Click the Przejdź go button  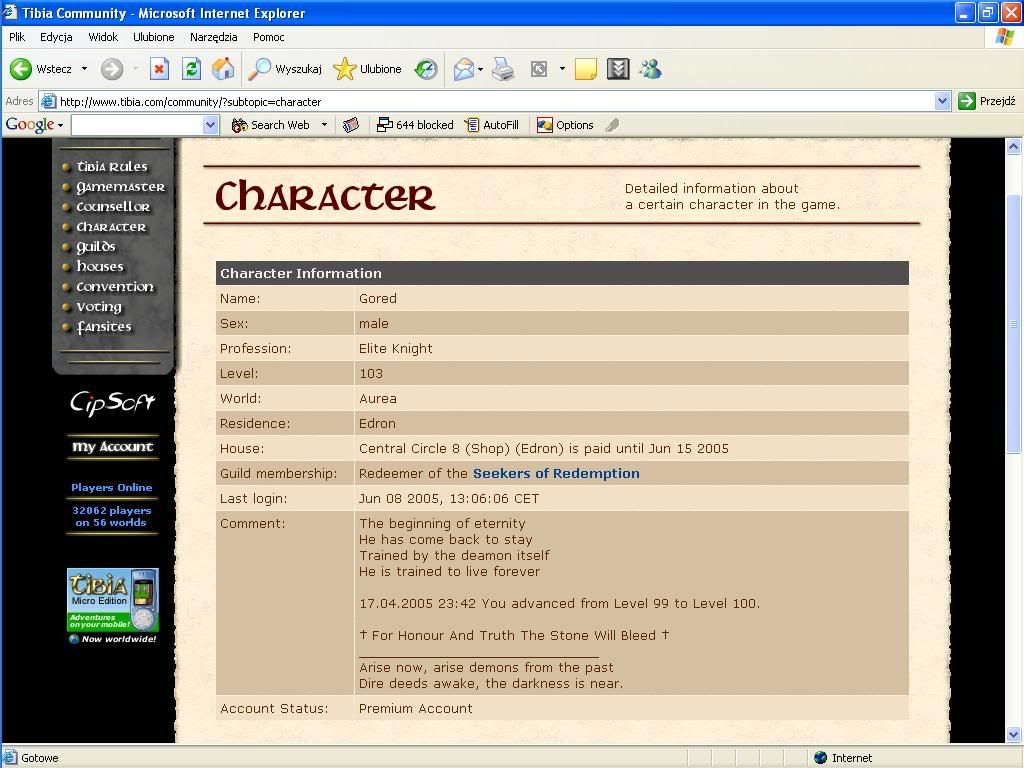(987, 101)
